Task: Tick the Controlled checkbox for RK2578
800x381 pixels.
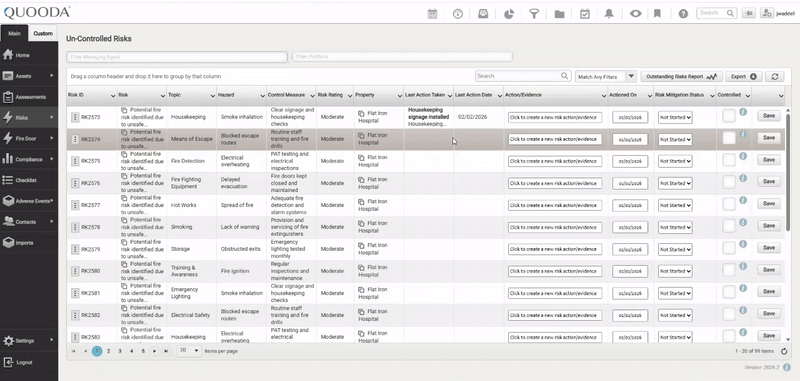Action: click(x=729, y=226)
